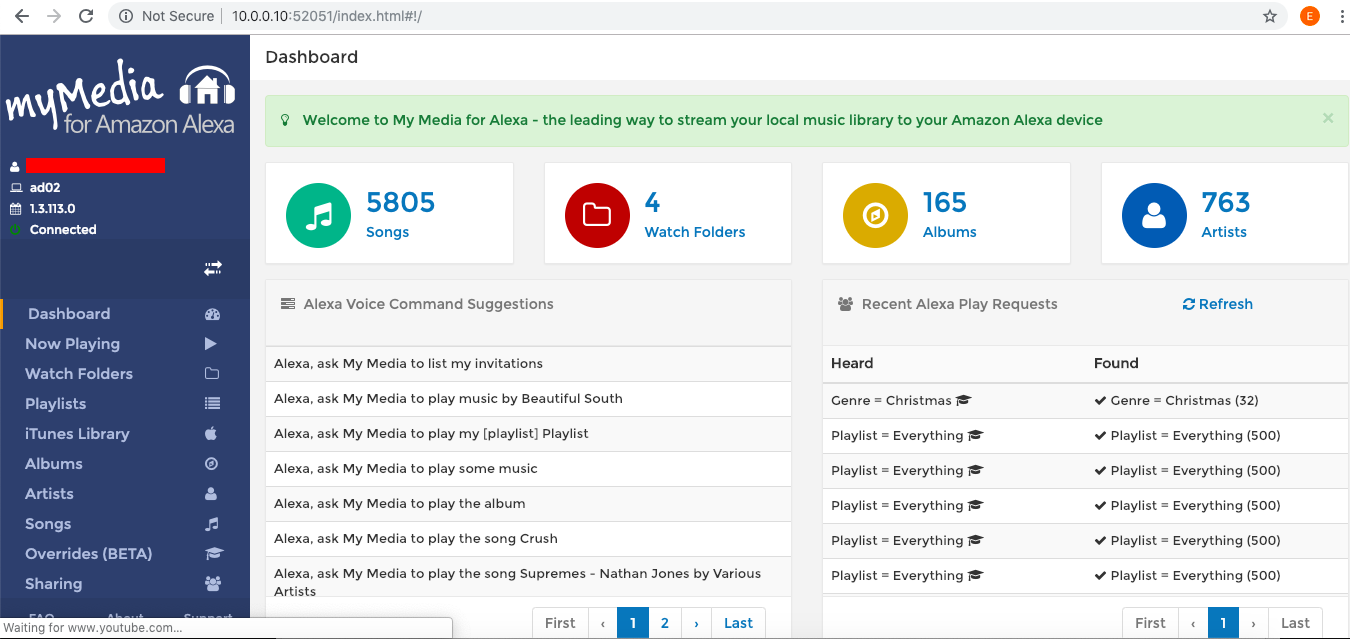Click the Now Playing play-arrow icon
The height and width of the screenshot is (639, 1350).
pyautogui.click(x=211, y=344)
